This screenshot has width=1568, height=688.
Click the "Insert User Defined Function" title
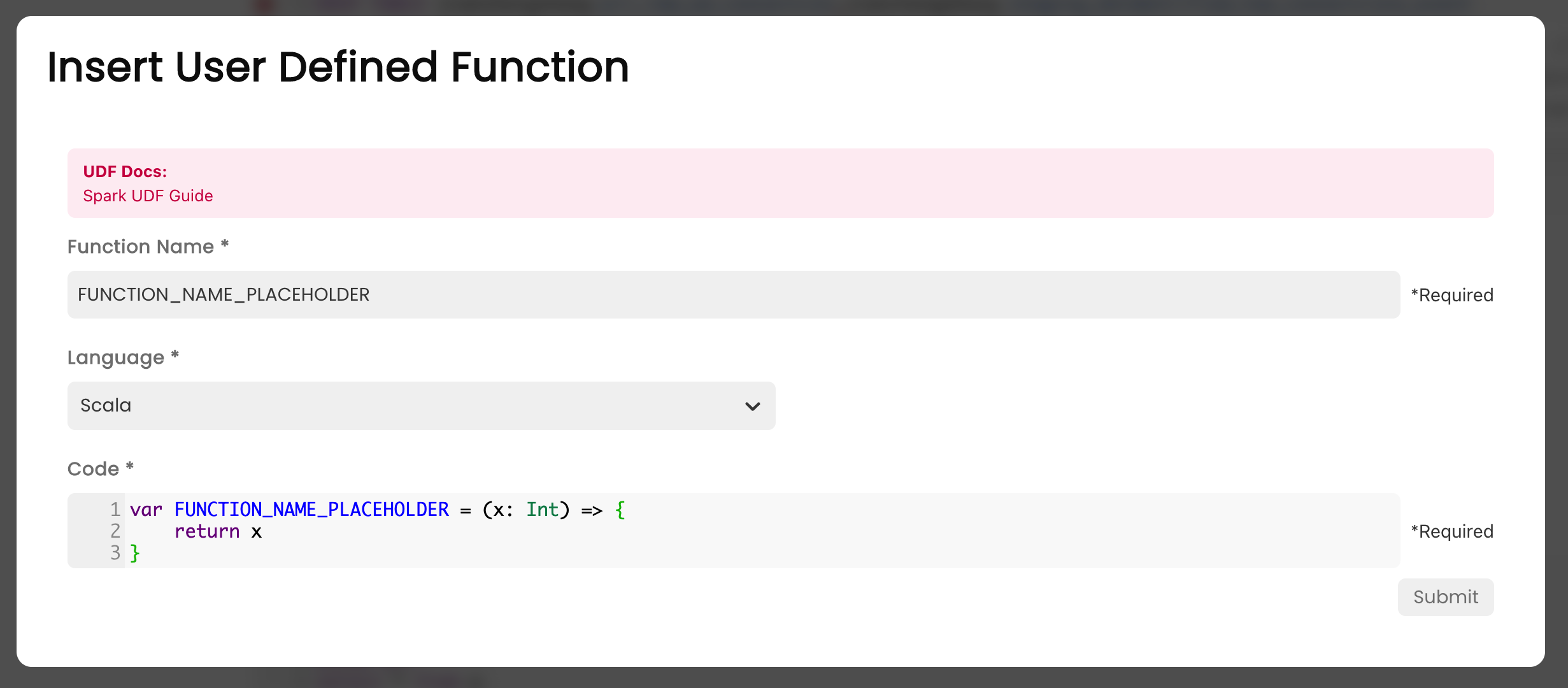pyautogui.click(x=338, y=67)
